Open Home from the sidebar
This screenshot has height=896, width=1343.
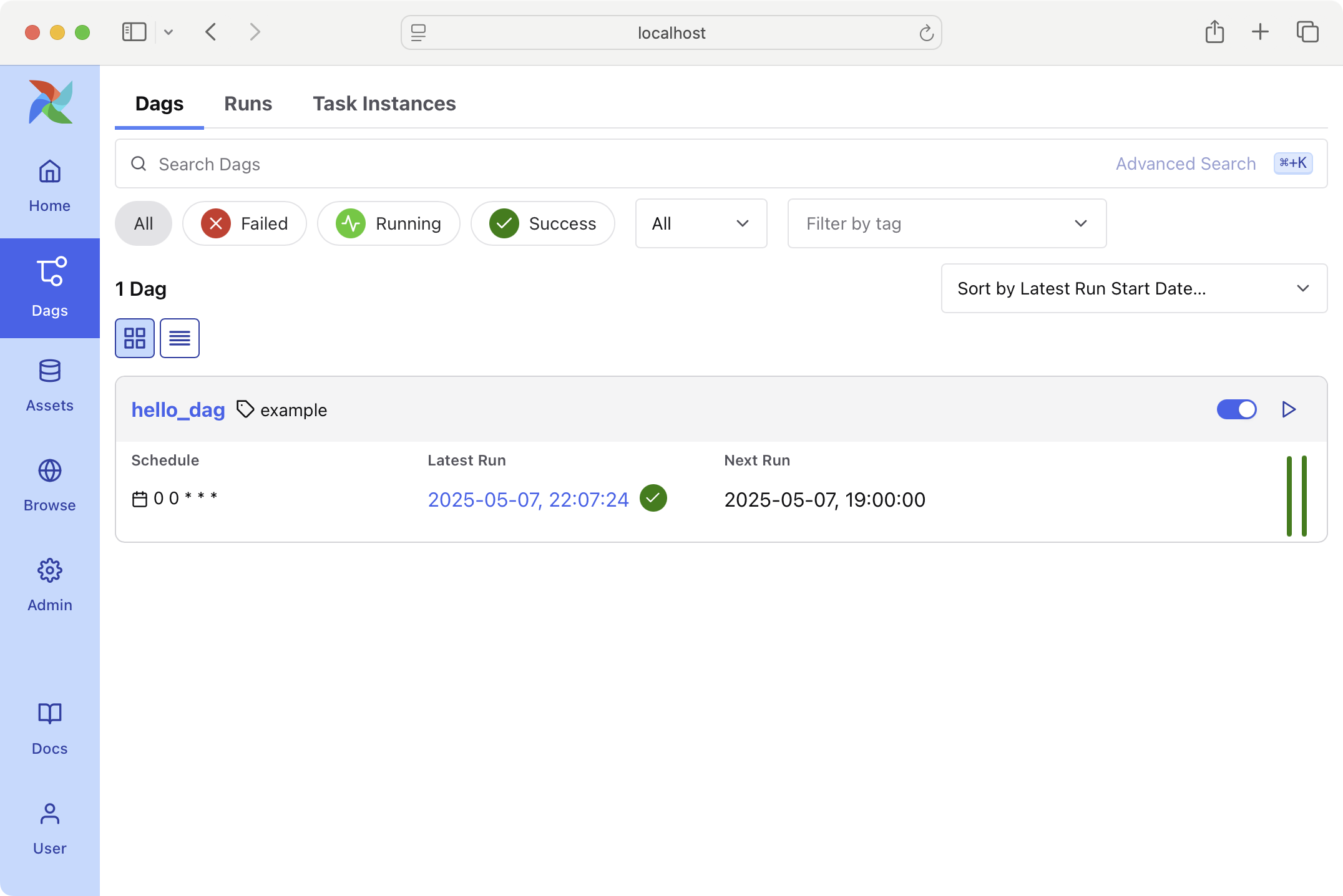pyautogui.click(x=49, y=185)
